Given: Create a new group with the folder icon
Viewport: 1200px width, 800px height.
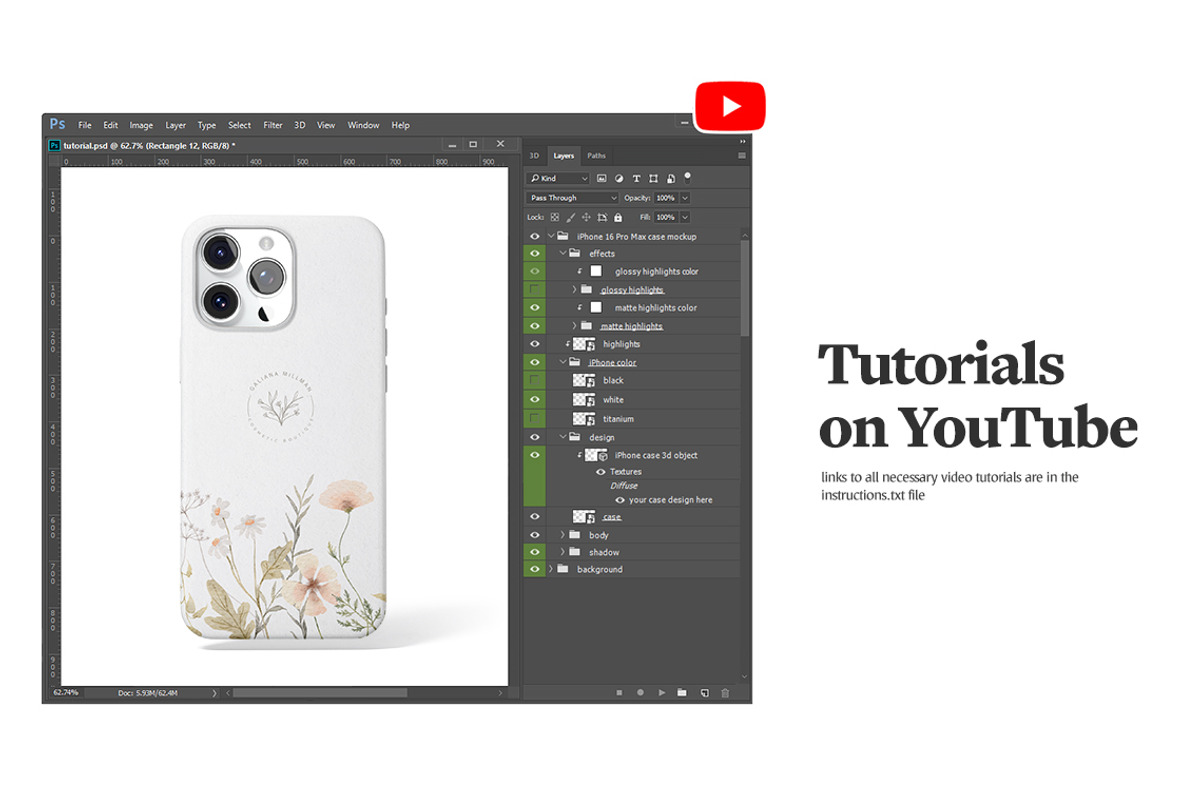Looking at the screenshot, I should [682, 692].
